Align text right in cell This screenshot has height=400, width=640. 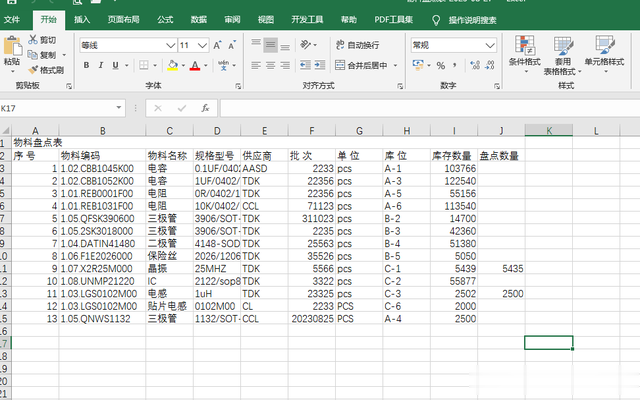click(x=285, y=65)
